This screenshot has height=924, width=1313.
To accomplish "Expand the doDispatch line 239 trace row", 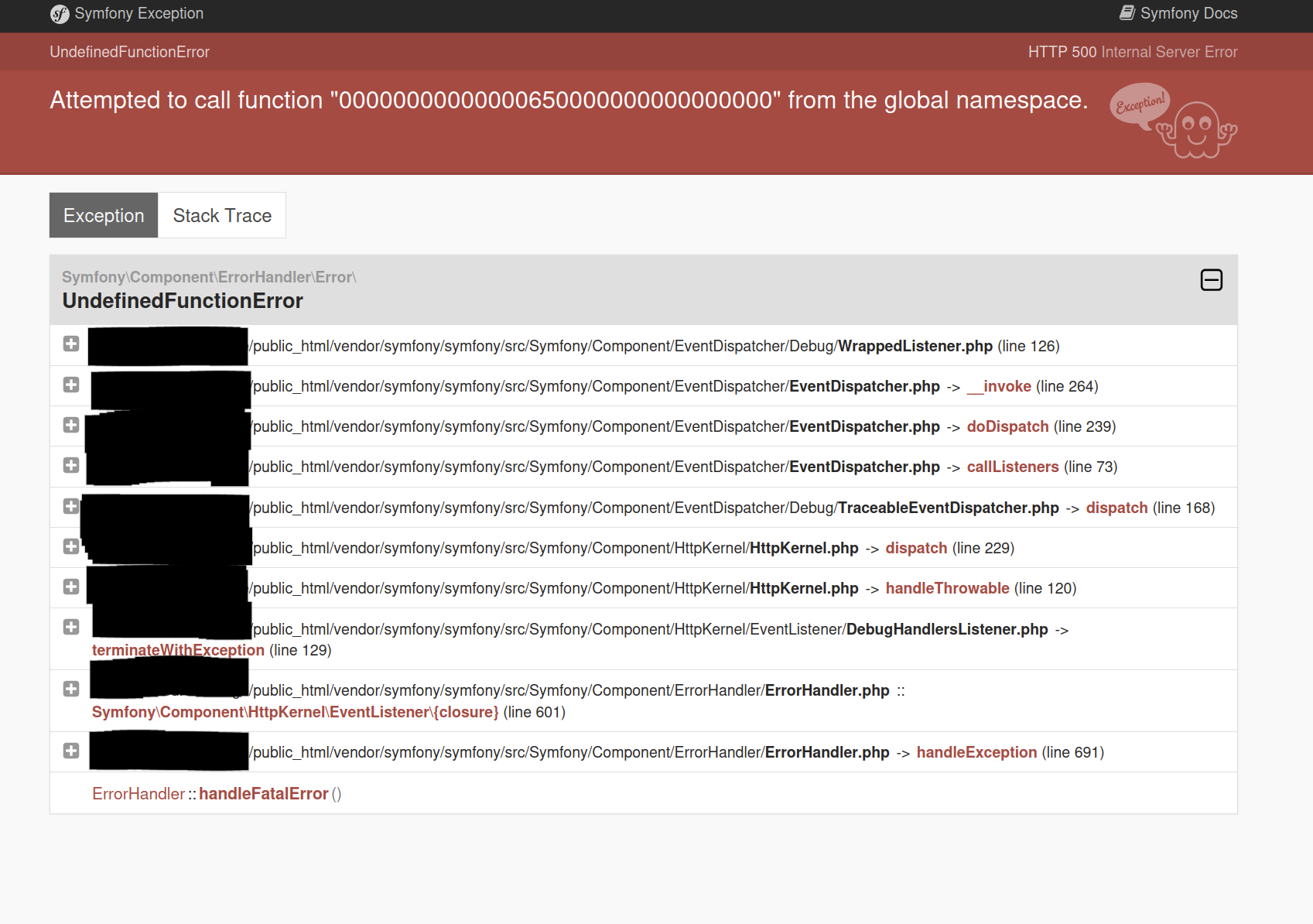I will (x=71, y=425).
